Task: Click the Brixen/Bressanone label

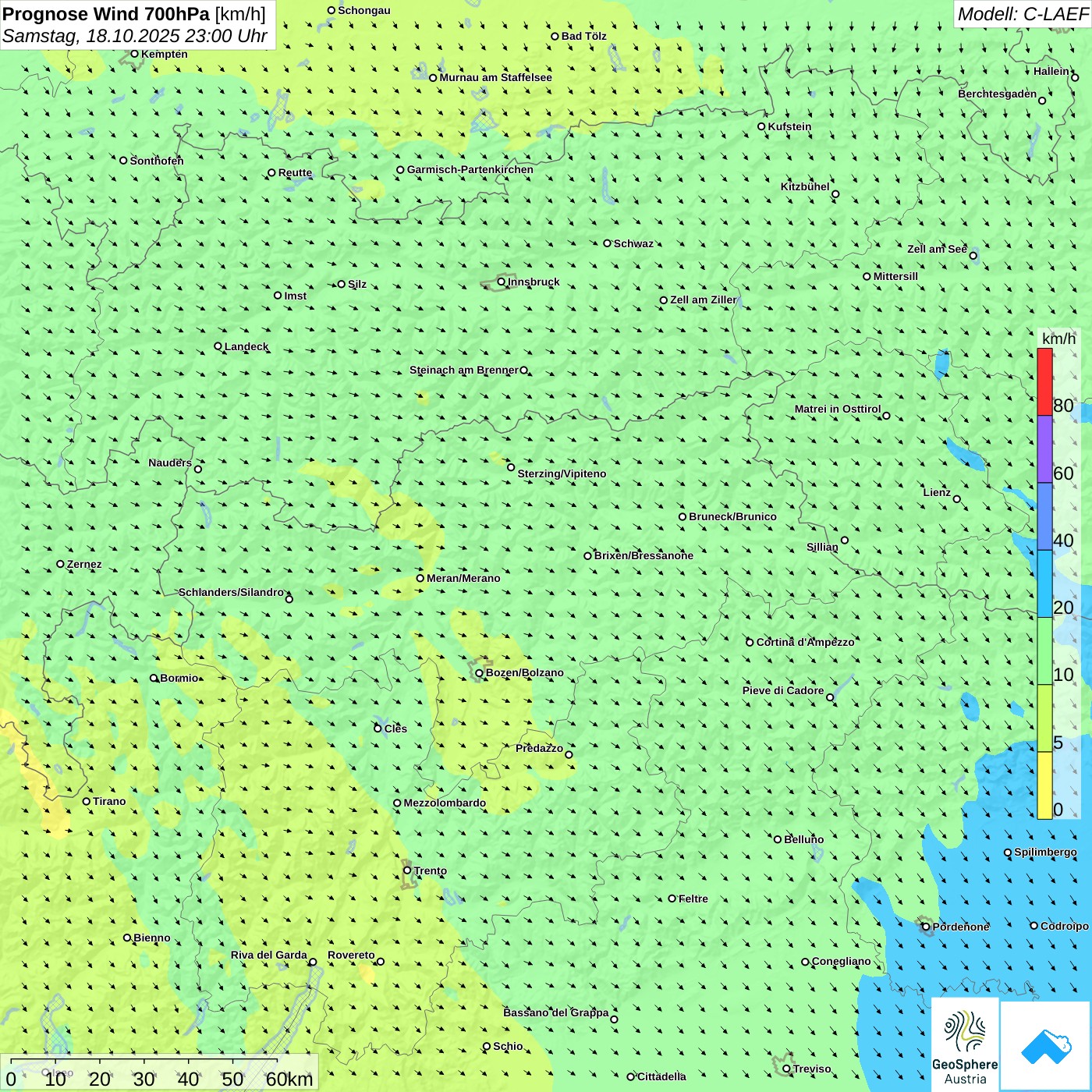Action: click(643, 555)
